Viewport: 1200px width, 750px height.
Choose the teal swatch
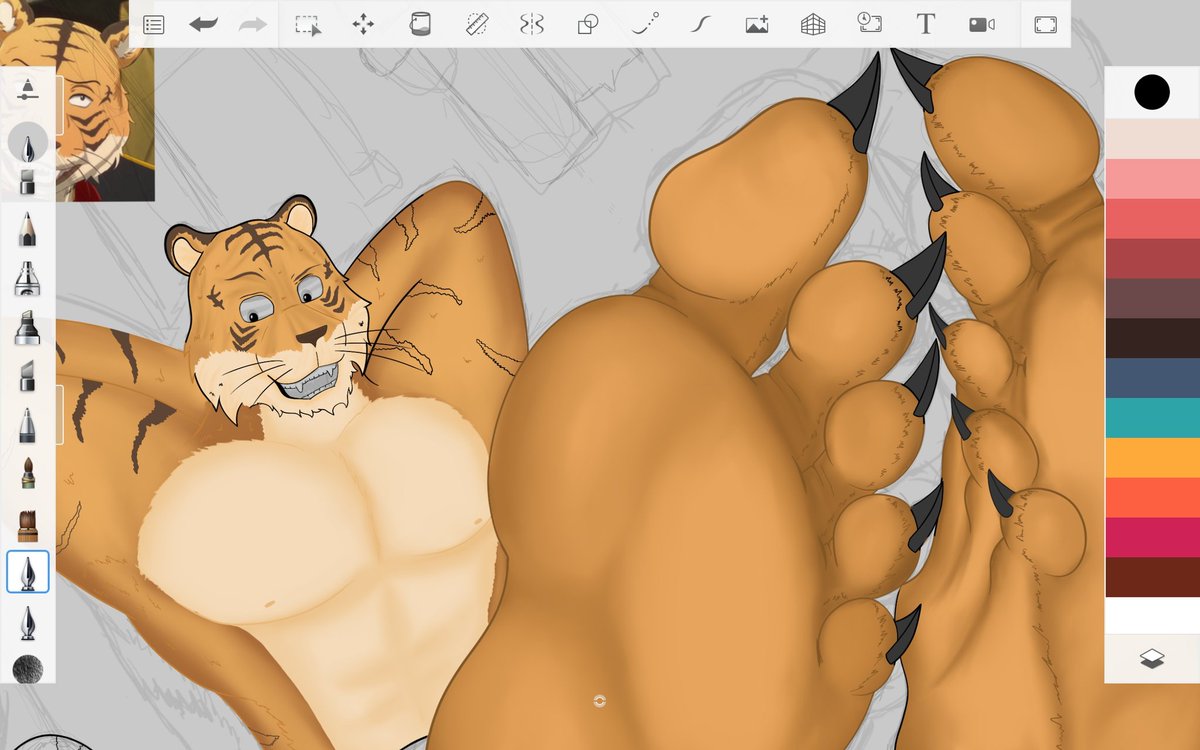coord(1152,418)
